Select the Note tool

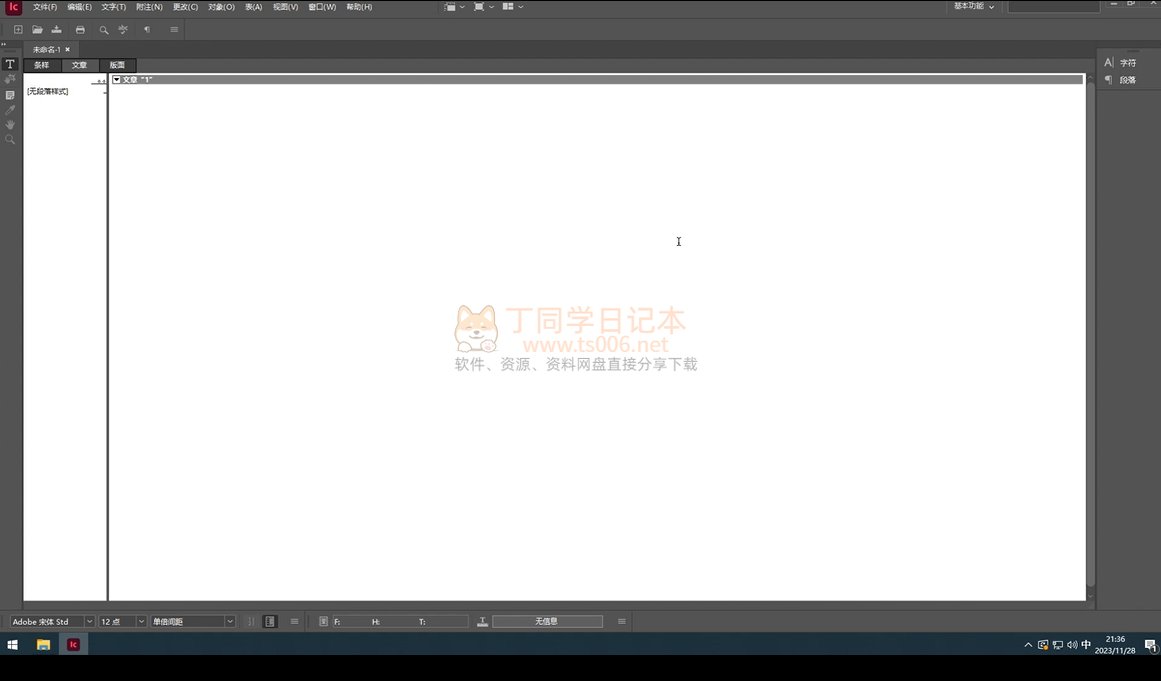(10, 95)
